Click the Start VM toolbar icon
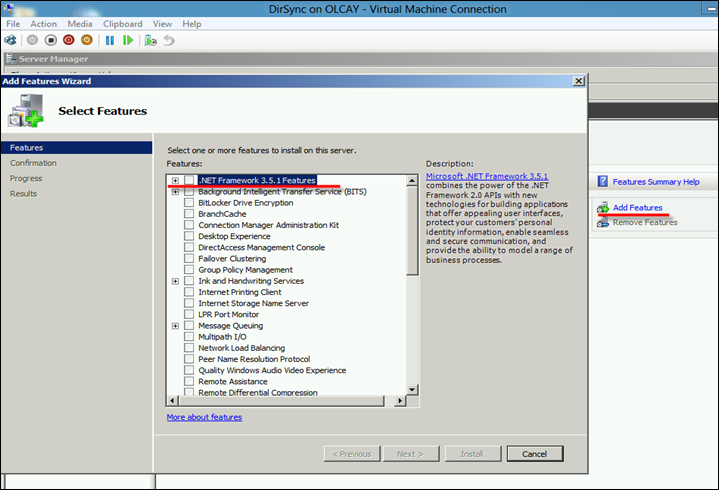This screenshot has height=490, width=719. click(32, 40)
